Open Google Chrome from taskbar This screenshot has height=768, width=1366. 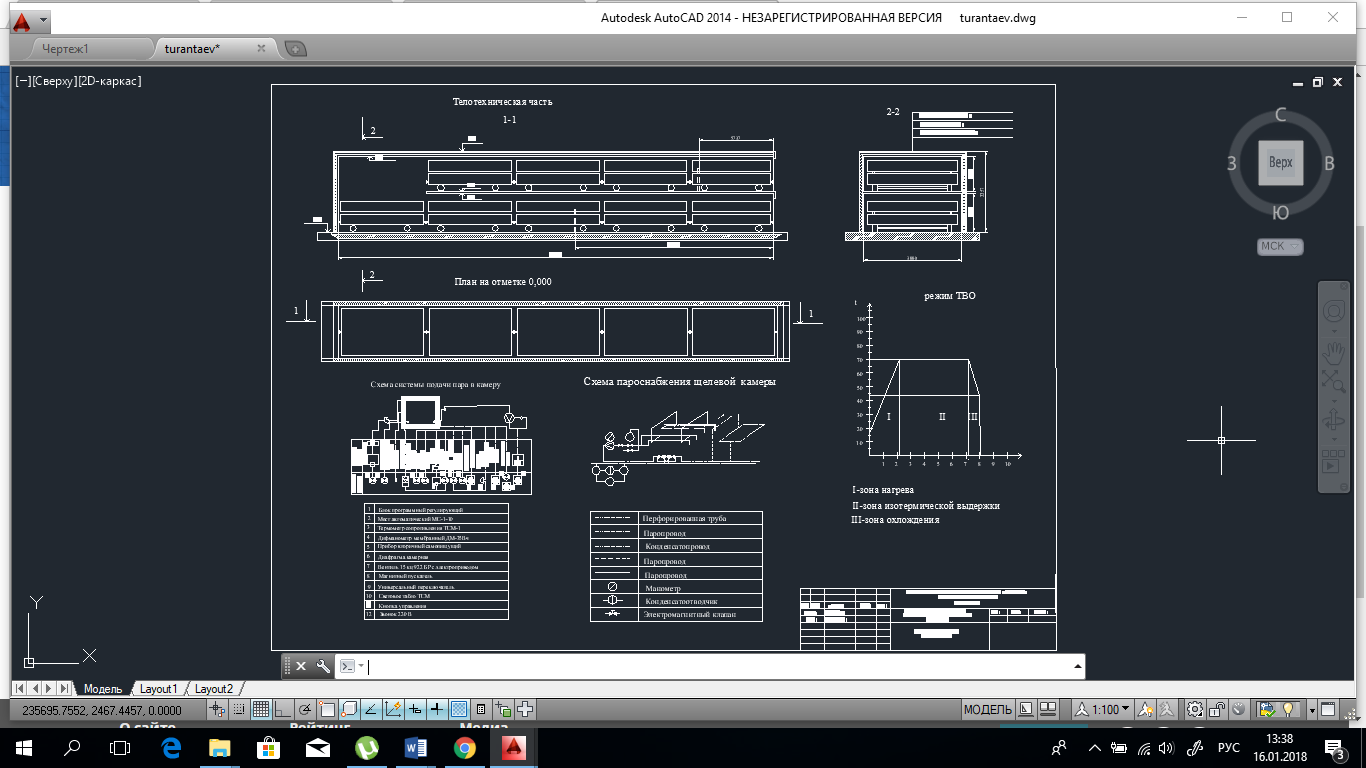[465, 747]
